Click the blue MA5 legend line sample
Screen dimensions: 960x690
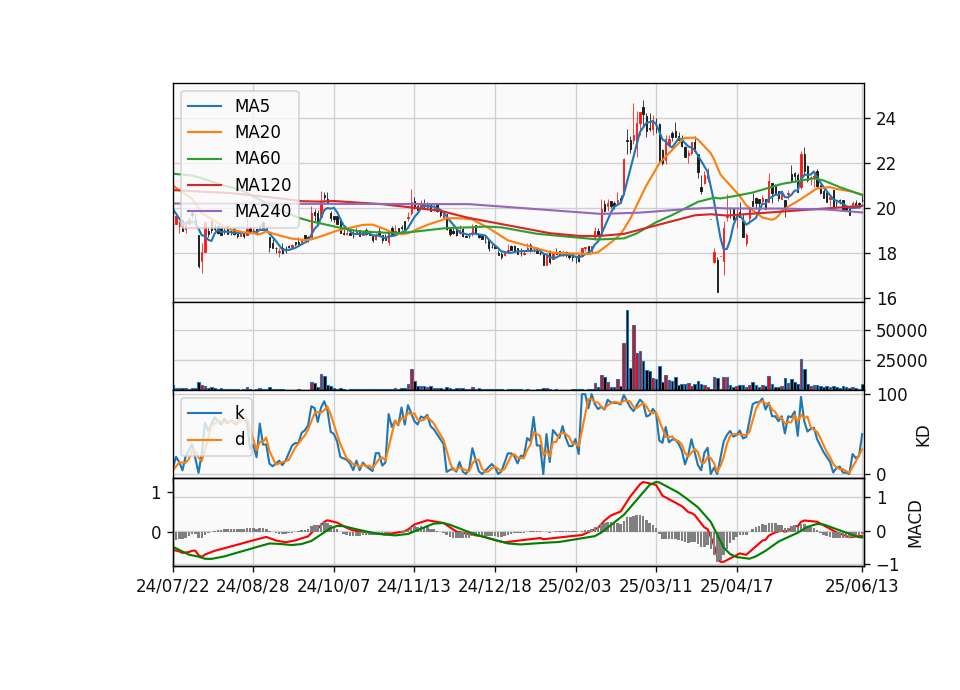point(204,106)
